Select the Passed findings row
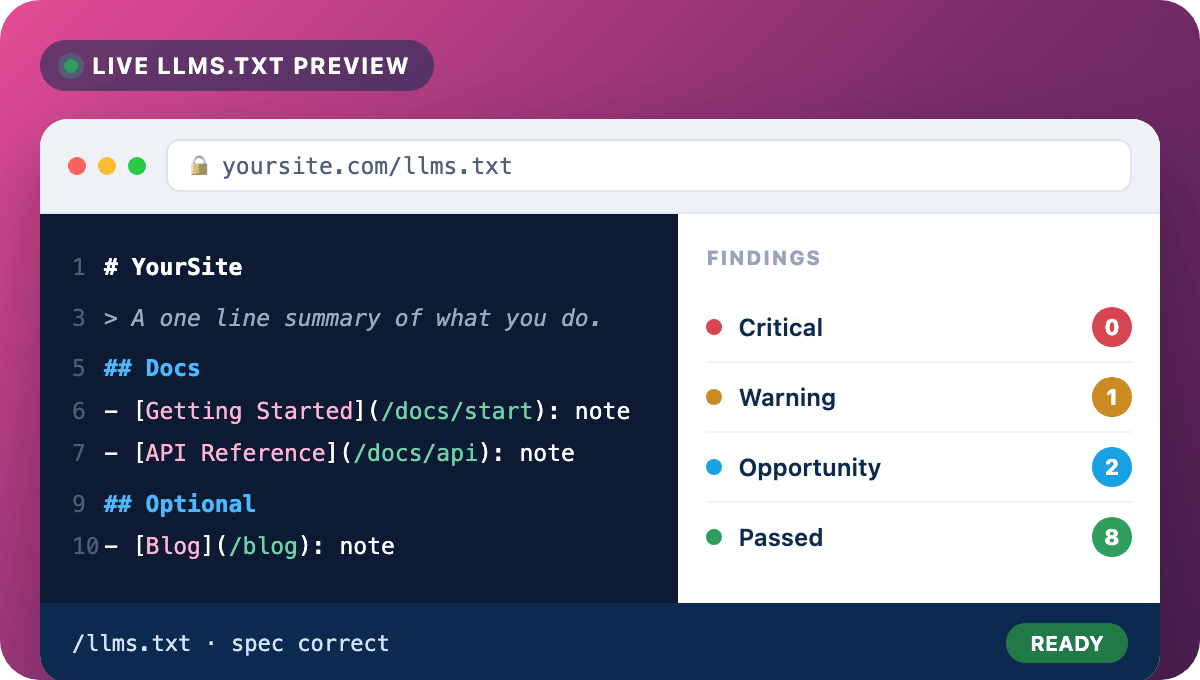Viewport: 1200px width, 680px height. point(919,537)
